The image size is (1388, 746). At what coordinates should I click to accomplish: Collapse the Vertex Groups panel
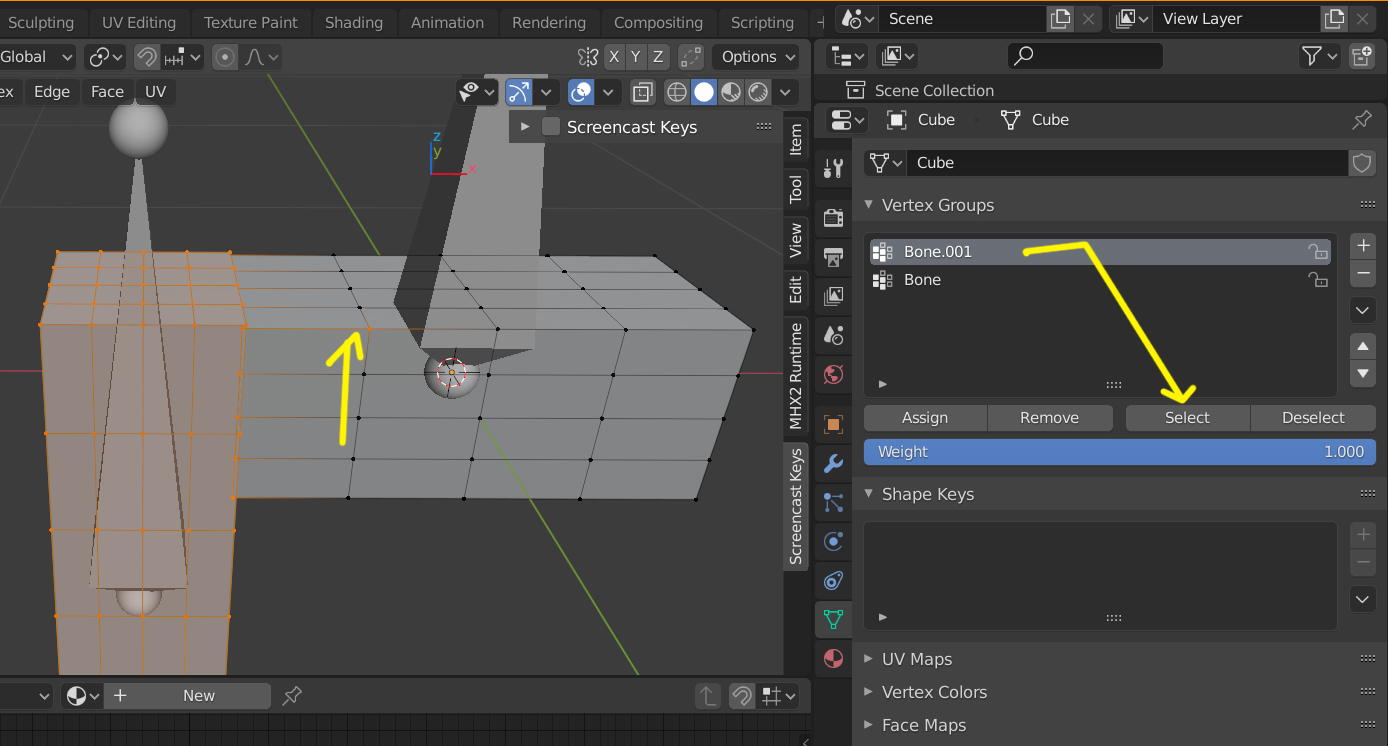(x=868, y=205)
